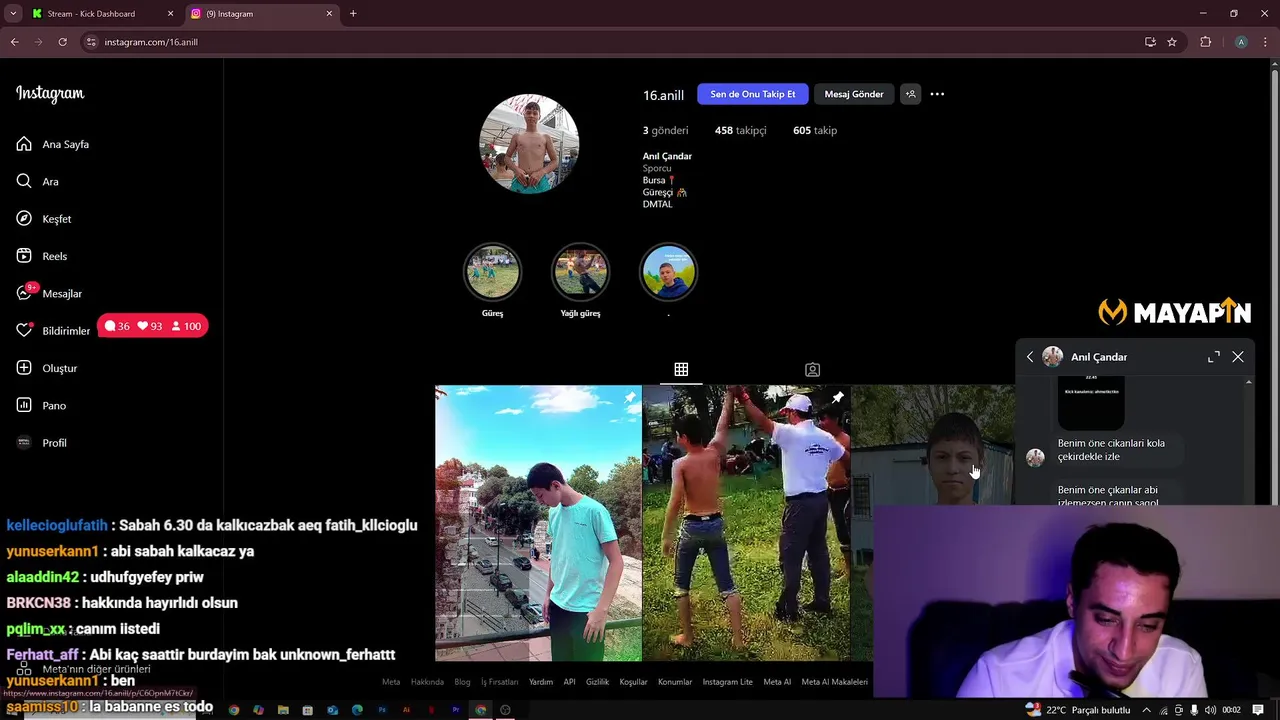Viewport: 1280px width, 720px height.
Task: Open Premiere Pro from the taskbar
Action: [456, 710]
